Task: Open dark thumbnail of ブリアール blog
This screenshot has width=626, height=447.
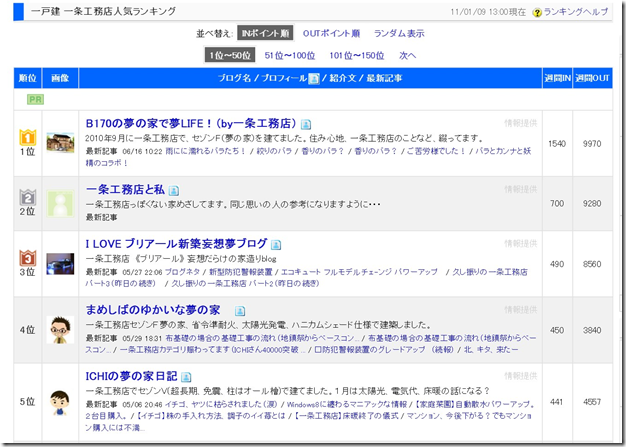Action: (60, 264)
